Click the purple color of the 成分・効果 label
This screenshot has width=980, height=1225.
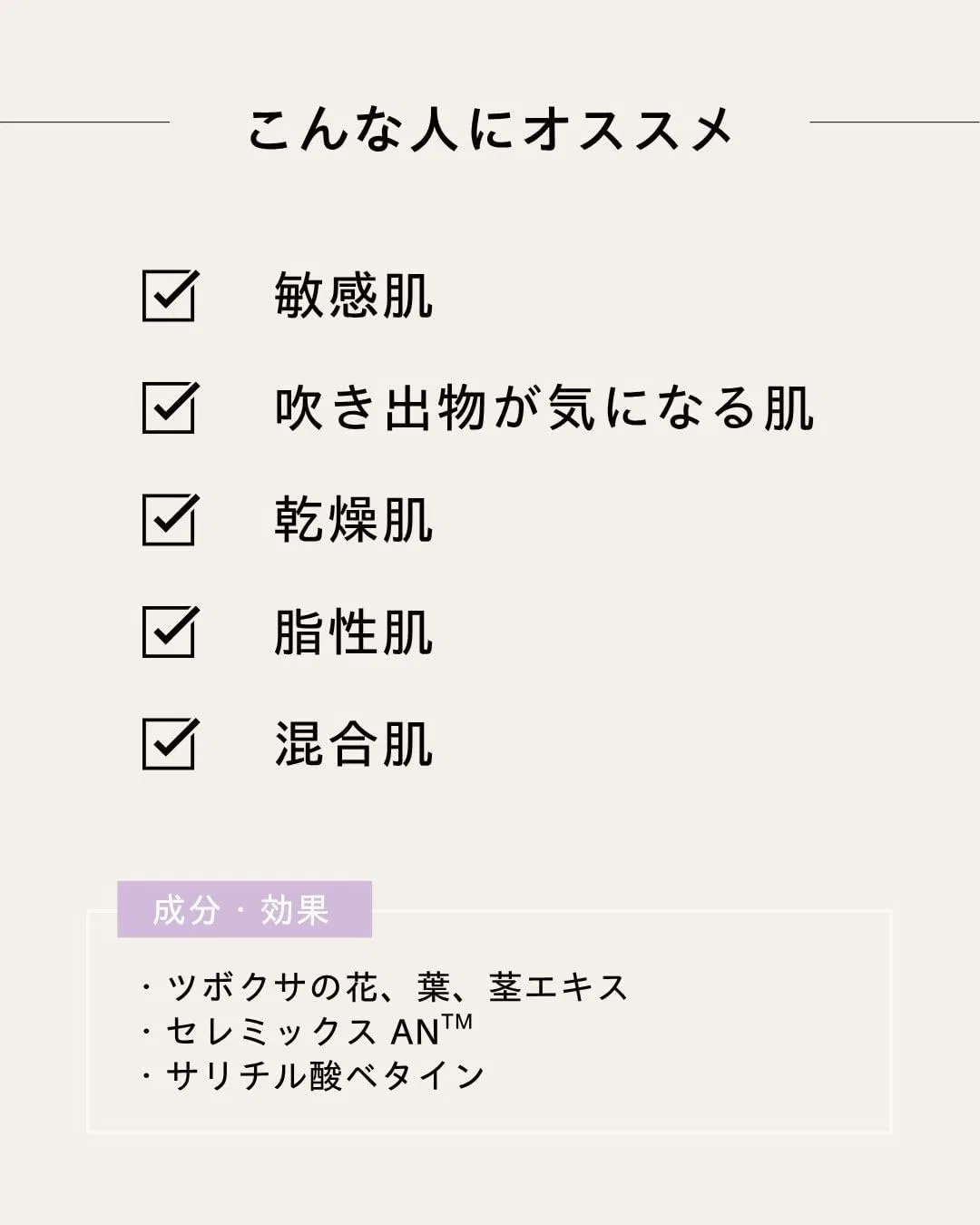pos(244,909)
